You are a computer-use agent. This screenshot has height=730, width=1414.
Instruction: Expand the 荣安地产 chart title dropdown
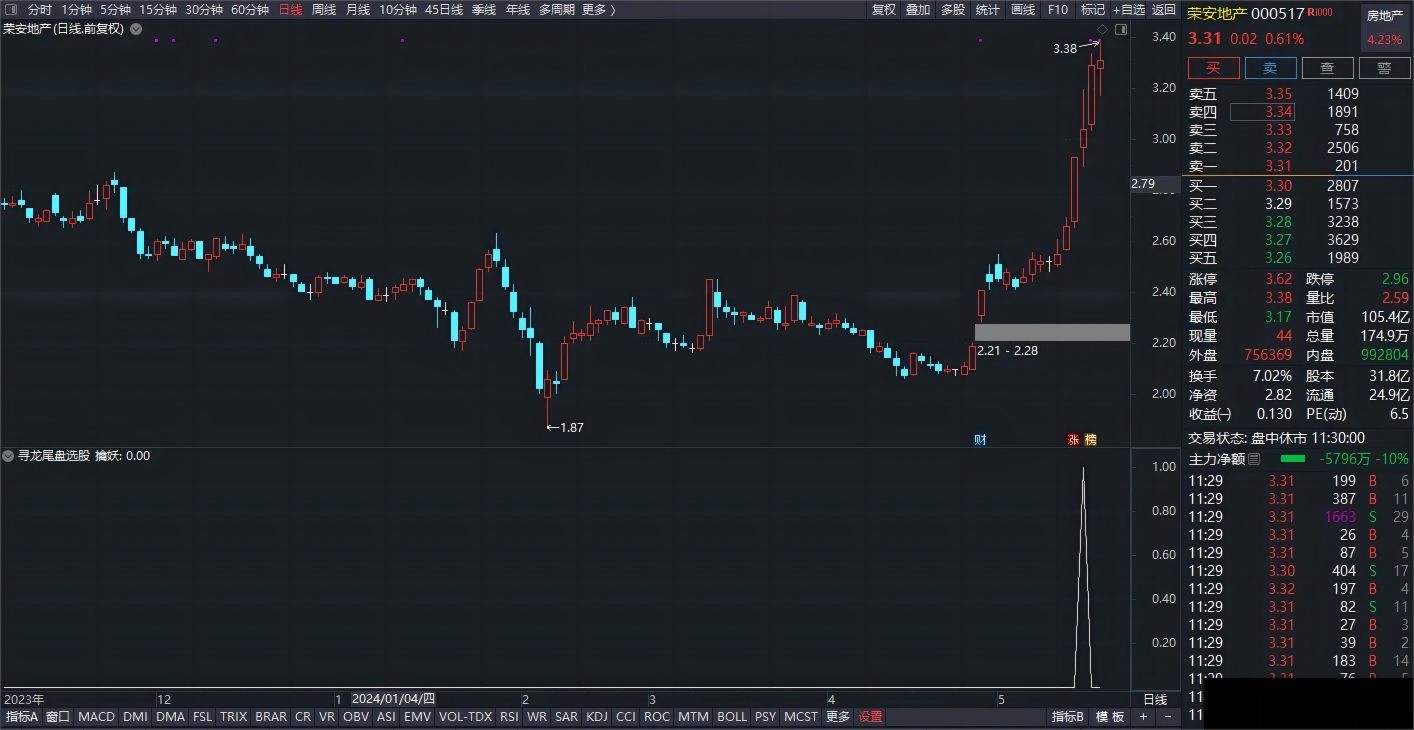pyautogui.click(x=136, y=29)
